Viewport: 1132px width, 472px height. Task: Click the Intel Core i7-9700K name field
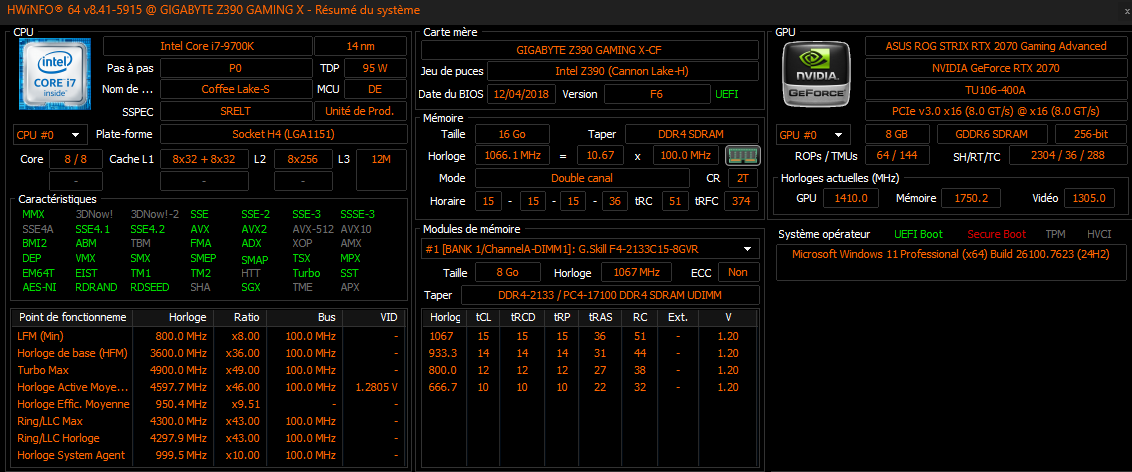tap(207, 46)
